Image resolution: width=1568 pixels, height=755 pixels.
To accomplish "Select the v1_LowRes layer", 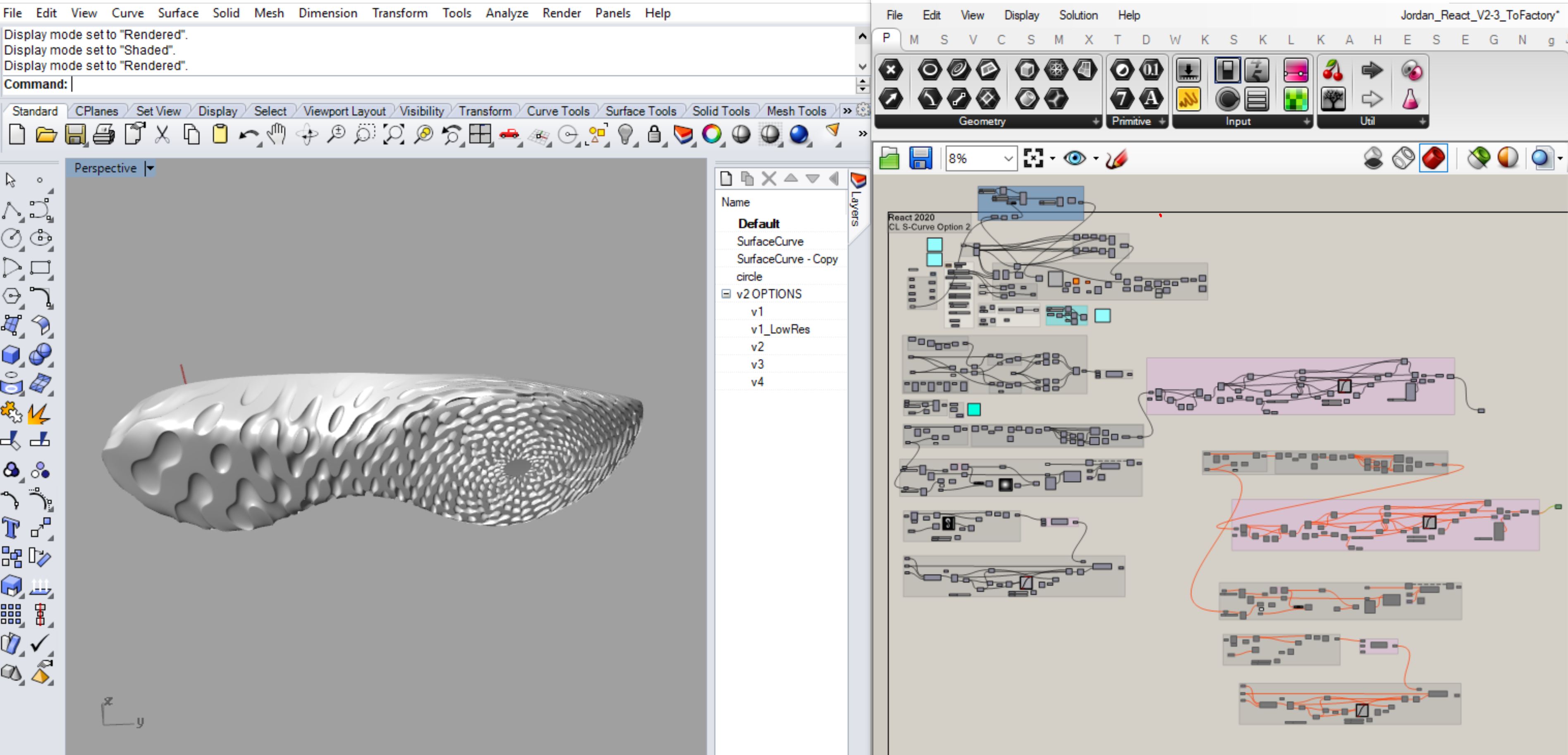I will coord(780,329).
